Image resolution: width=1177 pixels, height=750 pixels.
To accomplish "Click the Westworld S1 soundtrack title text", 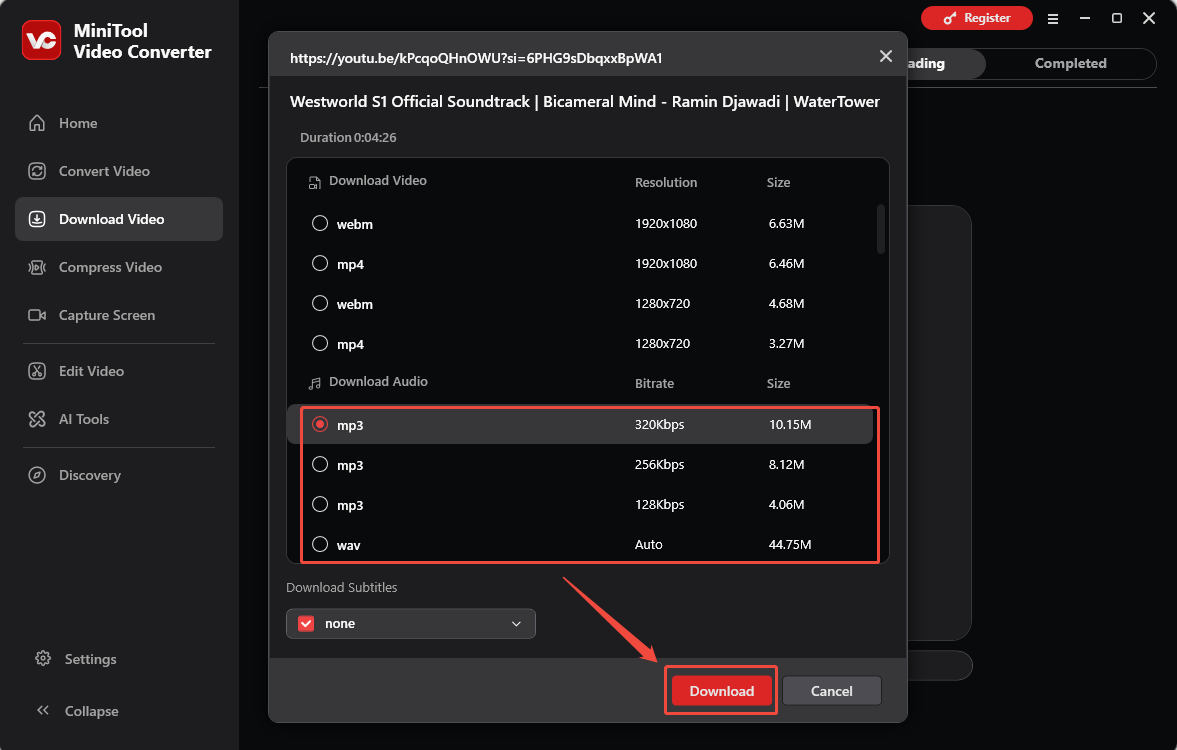I will (x=585, y=101).
